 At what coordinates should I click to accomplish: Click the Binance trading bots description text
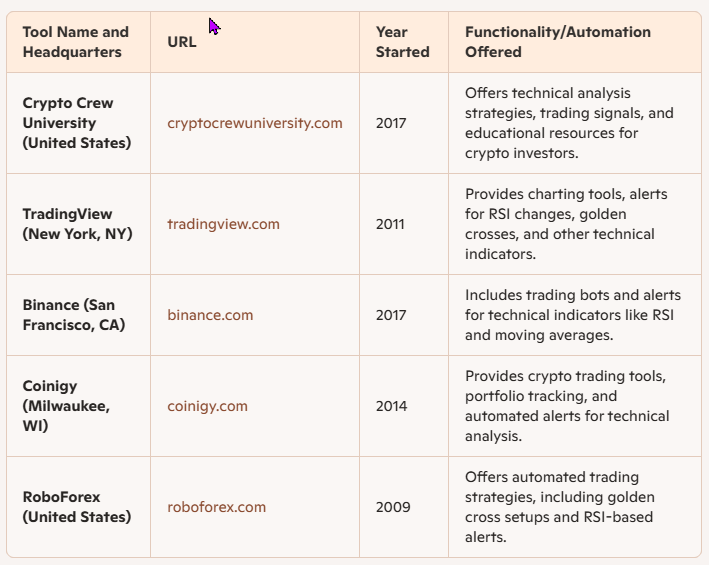coord(573,315)
